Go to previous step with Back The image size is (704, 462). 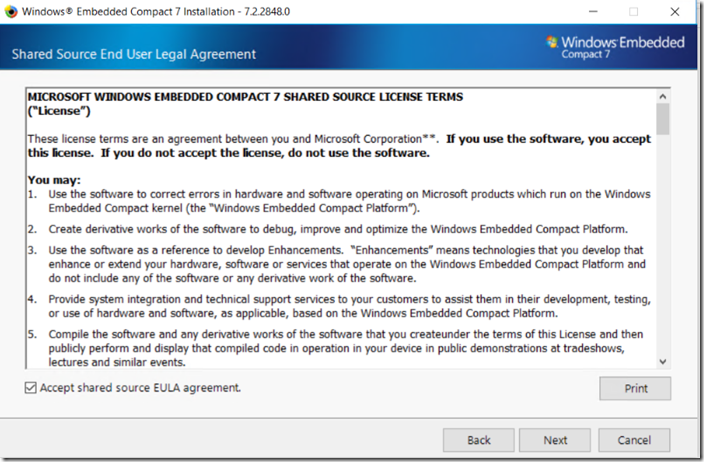[x=479, y=440]
